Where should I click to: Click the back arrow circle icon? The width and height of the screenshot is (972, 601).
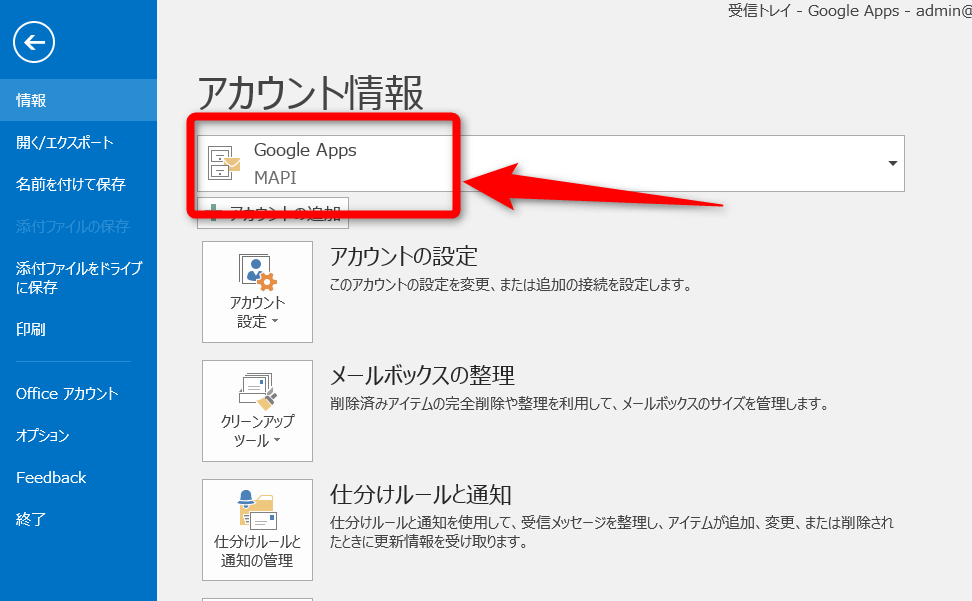(x=34, y=42)
